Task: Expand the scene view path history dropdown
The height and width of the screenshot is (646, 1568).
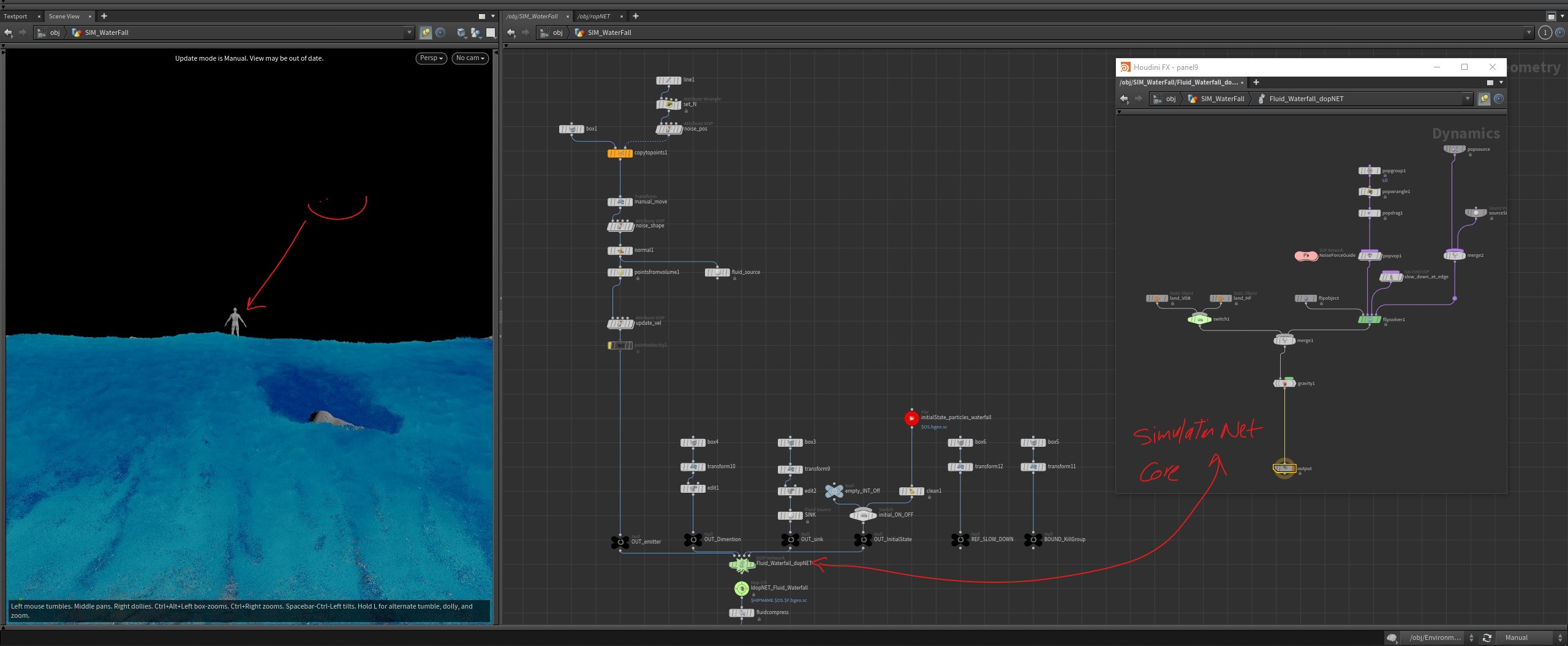Action: [410, 32]
